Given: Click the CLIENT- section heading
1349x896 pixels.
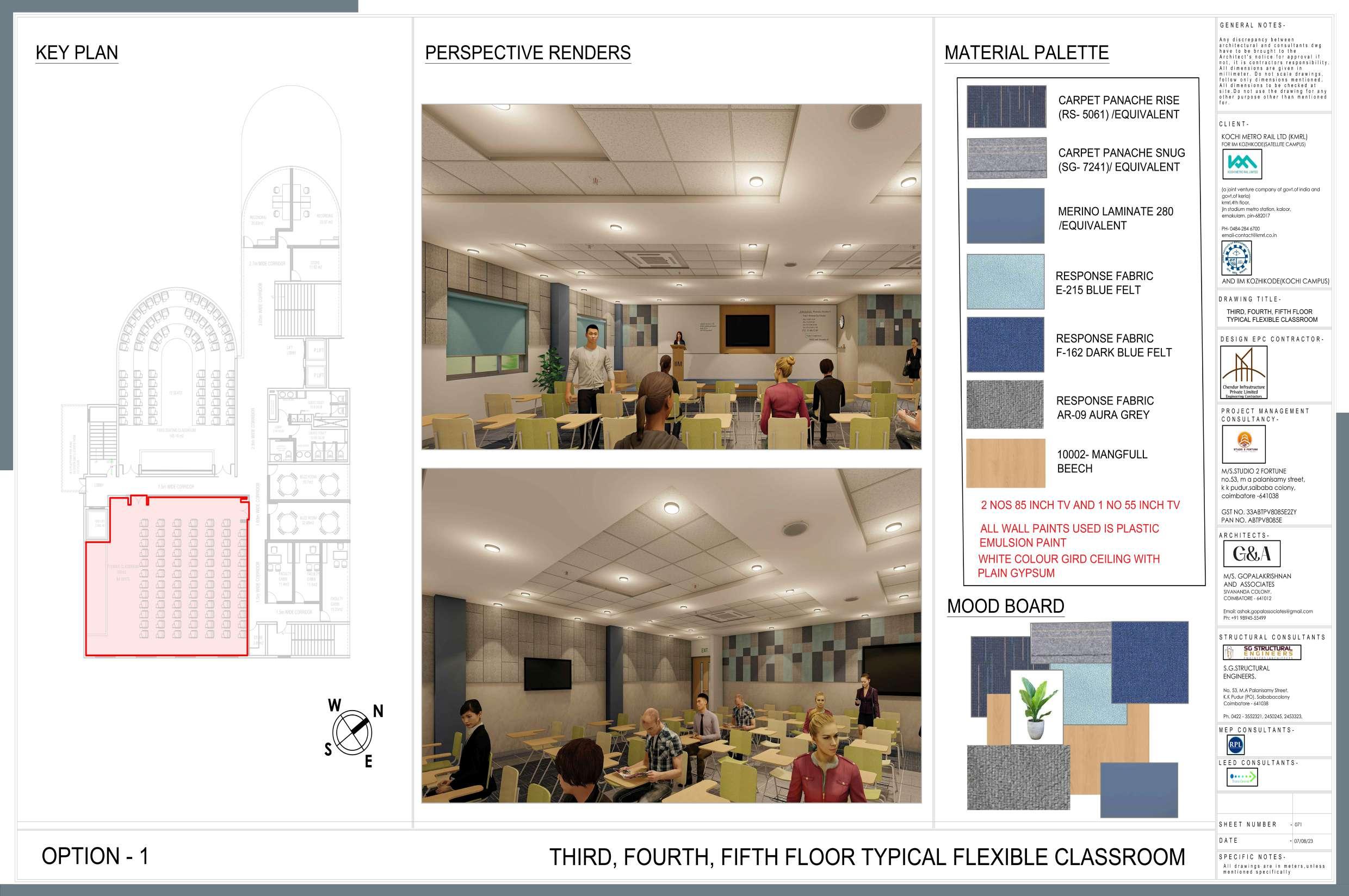Looking at the screenshot, I should point(1234,124).
